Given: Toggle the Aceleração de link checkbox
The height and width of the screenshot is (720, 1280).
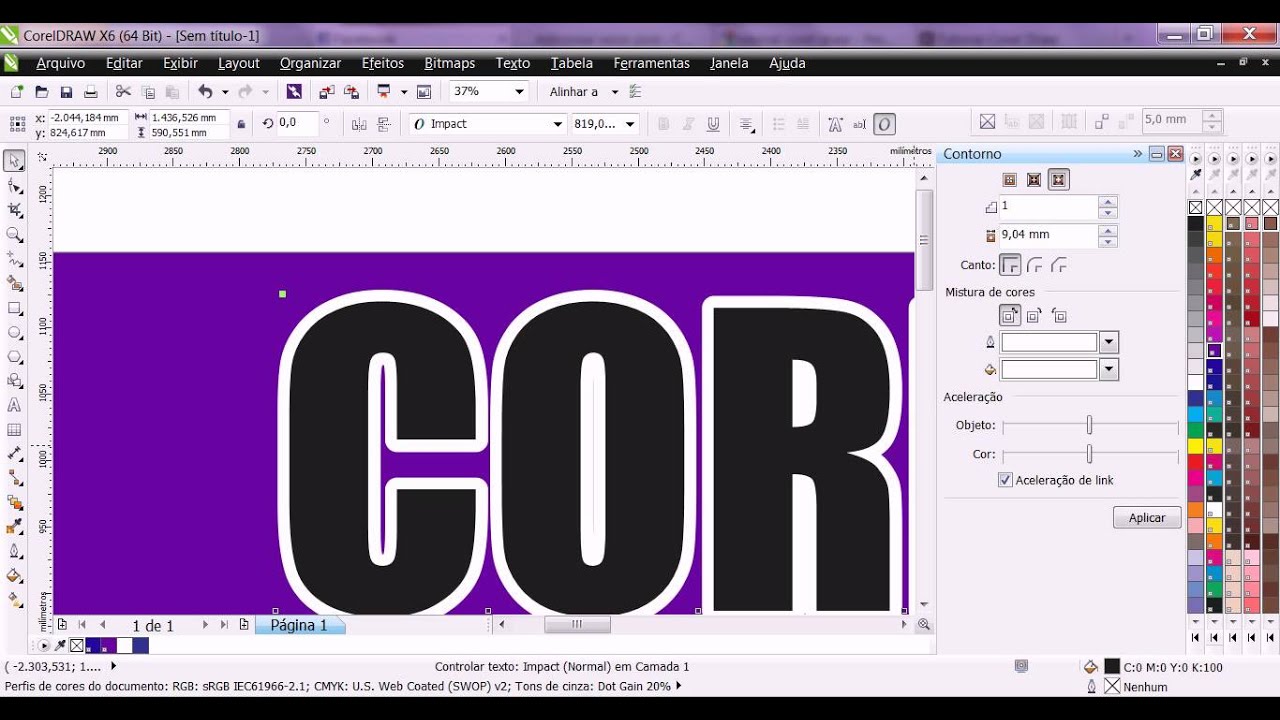Looking at the screenshot, I should [x=1005, y=480].
